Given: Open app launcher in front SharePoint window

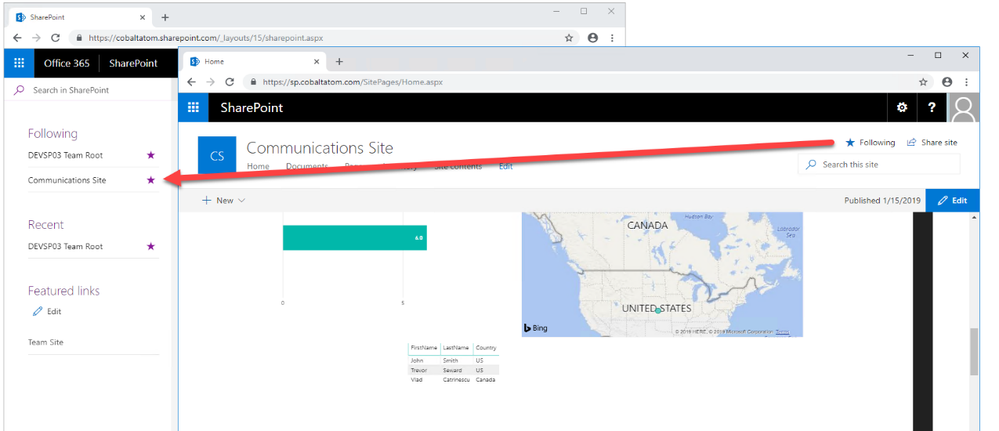Looking at the screenshot, I should click(193, 108).
